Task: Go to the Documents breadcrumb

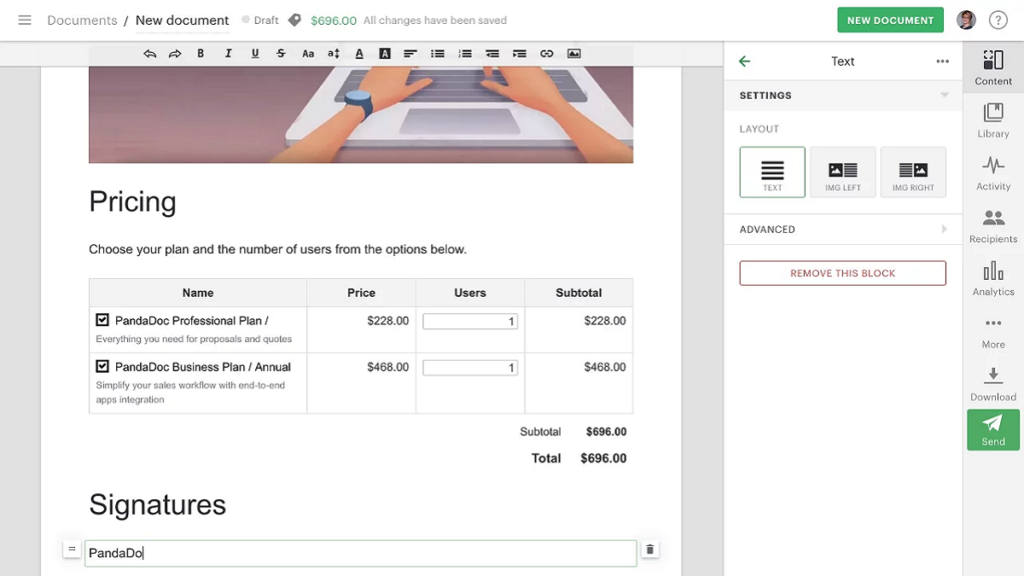Action: pos(82,20)
